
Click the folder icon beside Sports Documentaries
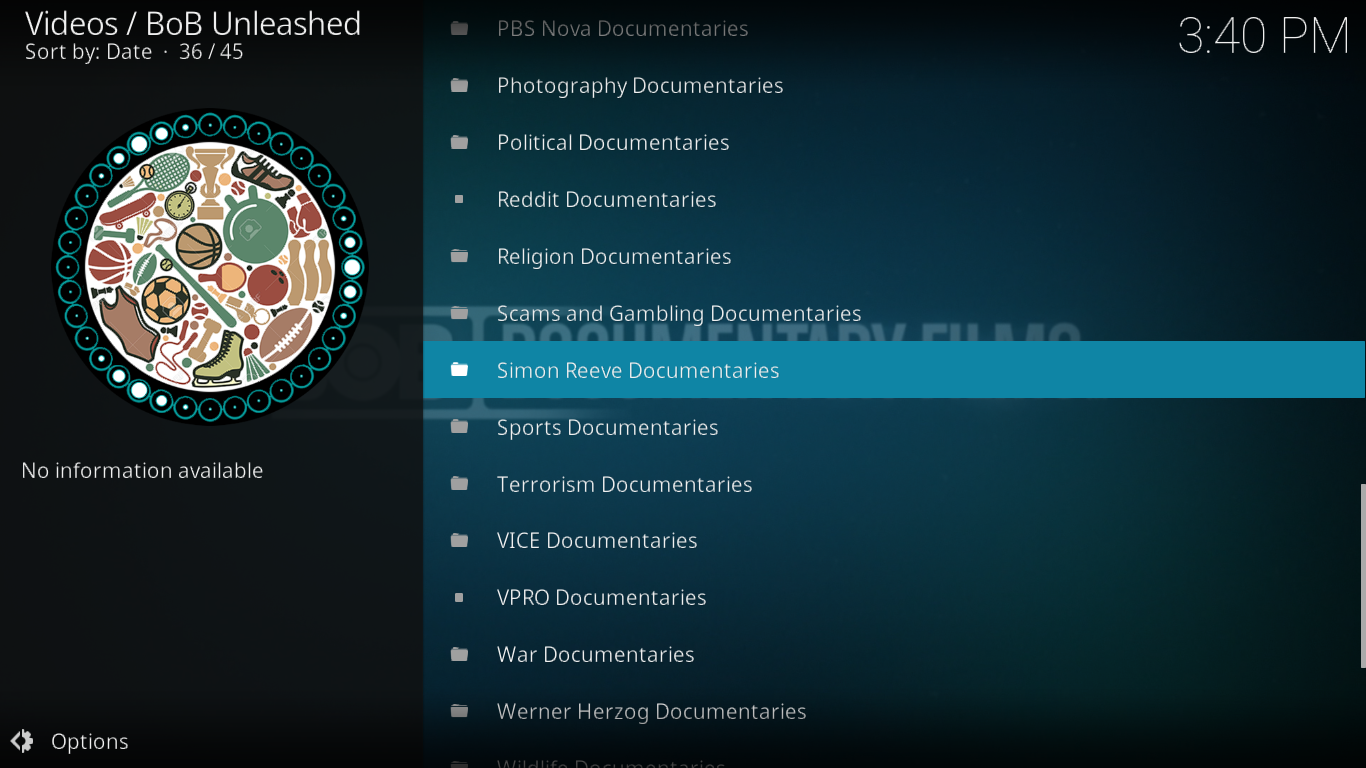pyautogui.click(x=459, y=427)
